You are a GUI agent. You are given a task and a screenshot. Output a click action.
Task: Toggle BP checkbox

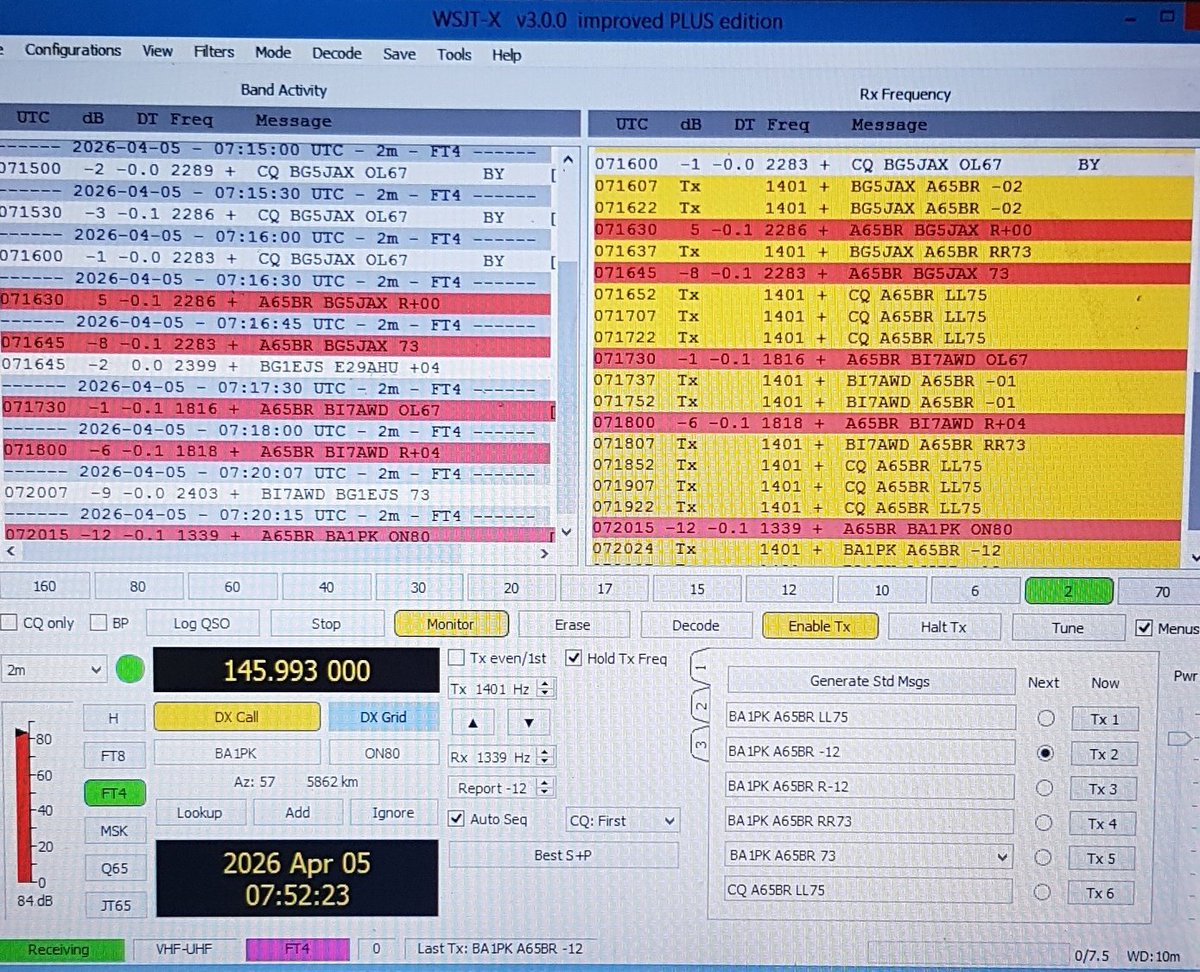coord(99,622)
